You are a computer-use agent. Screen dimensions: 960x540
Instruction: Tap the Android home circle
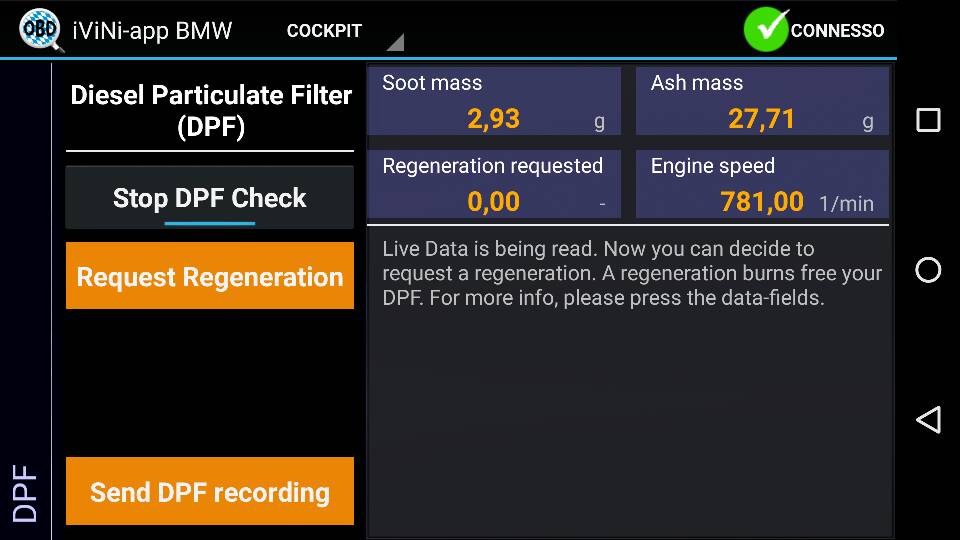[928, 270]
